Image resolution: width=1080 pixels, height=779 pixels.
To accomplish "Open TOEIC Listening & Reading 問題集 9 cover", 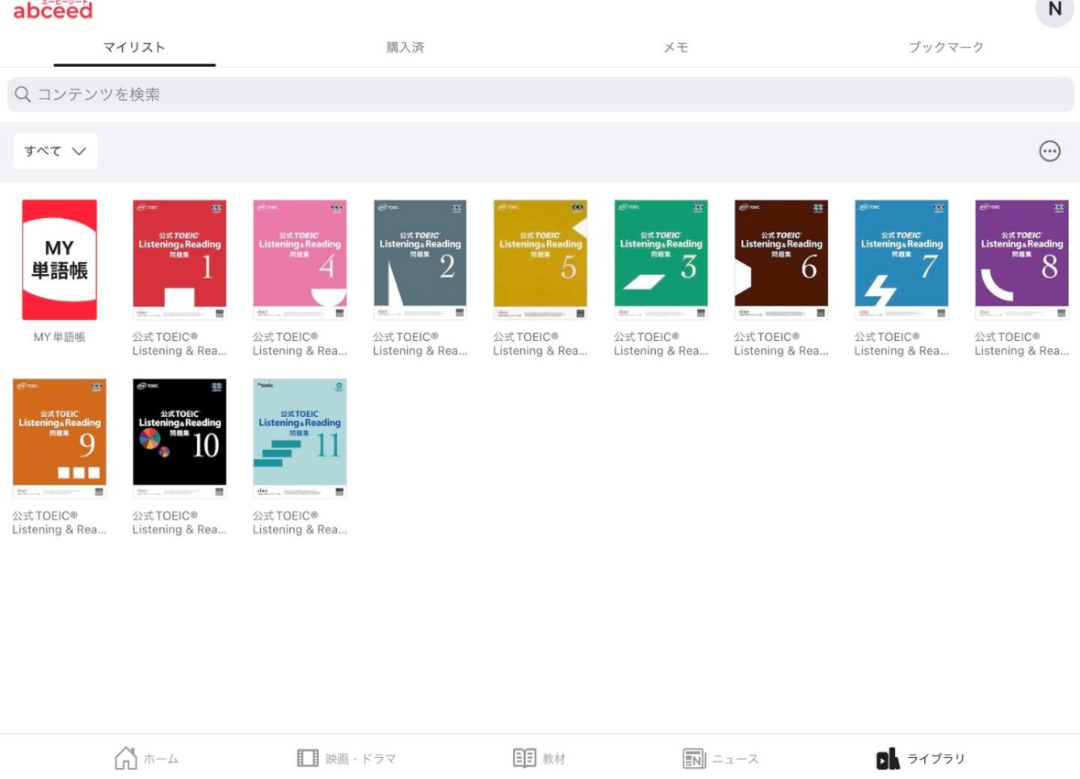I will pos(59,438).
